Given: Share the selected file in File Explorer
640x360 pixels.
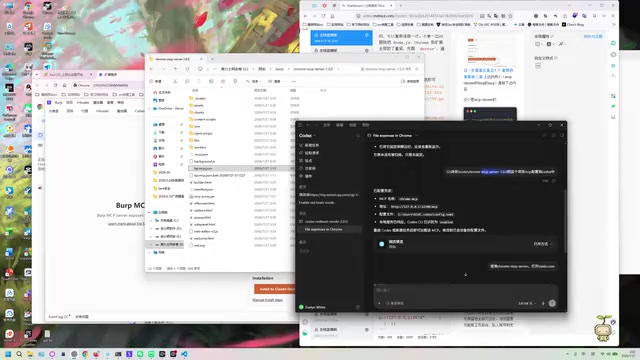Looking at the screenshot, I should click(223, 81).
